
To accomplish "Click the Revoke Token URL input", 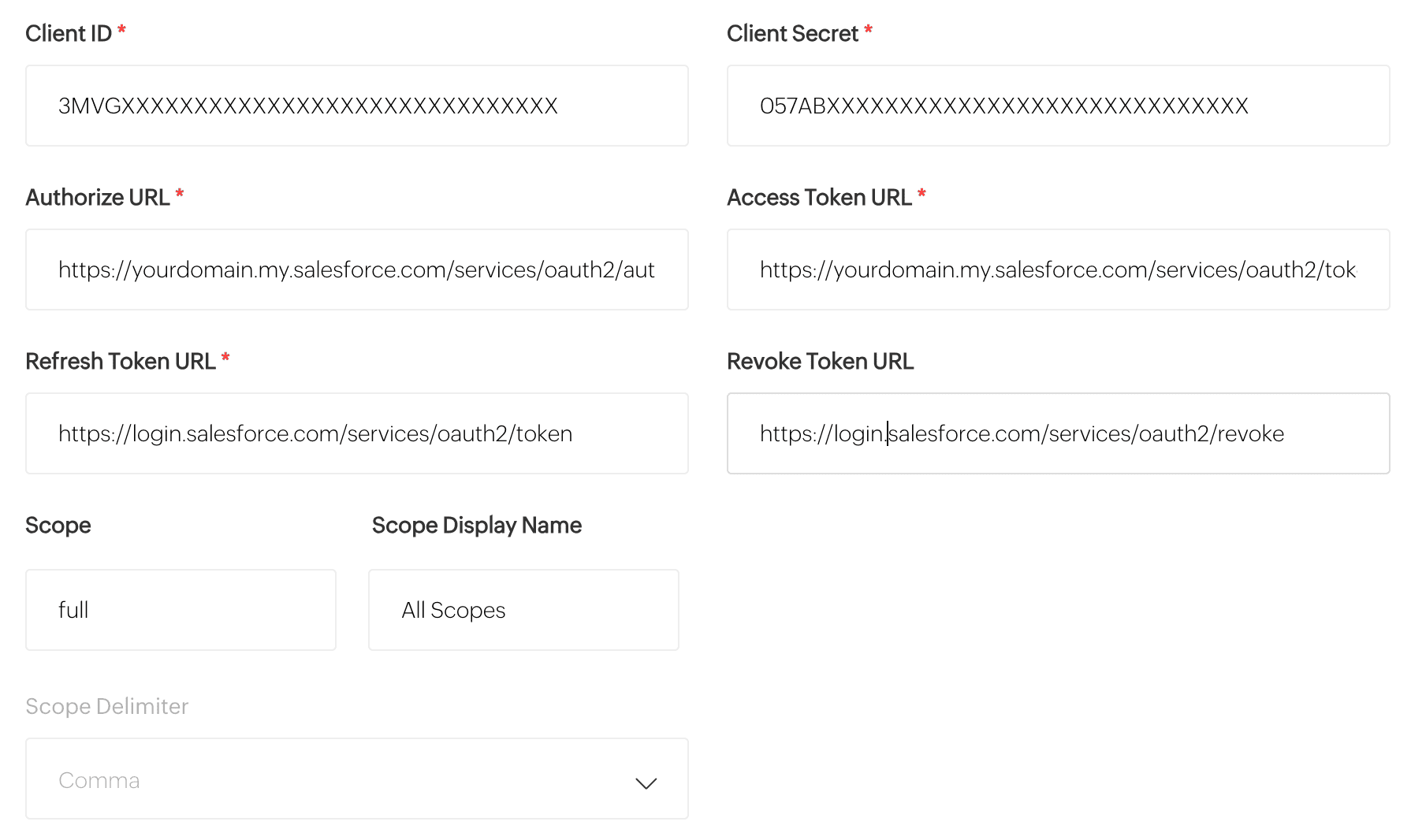I will (x=1058, y=433).
